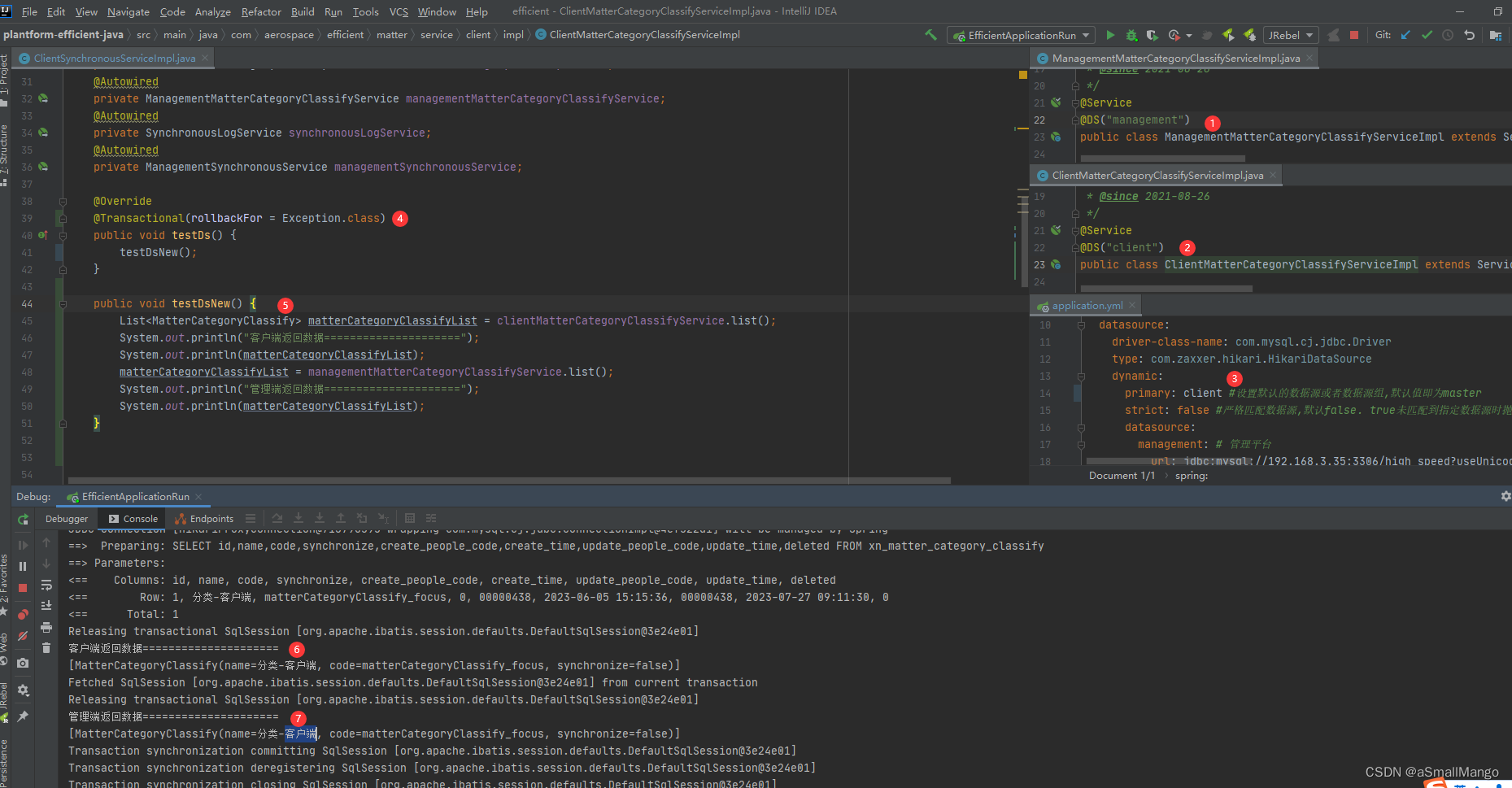
Task: Open the Build menu
Action: coord(303,11)
